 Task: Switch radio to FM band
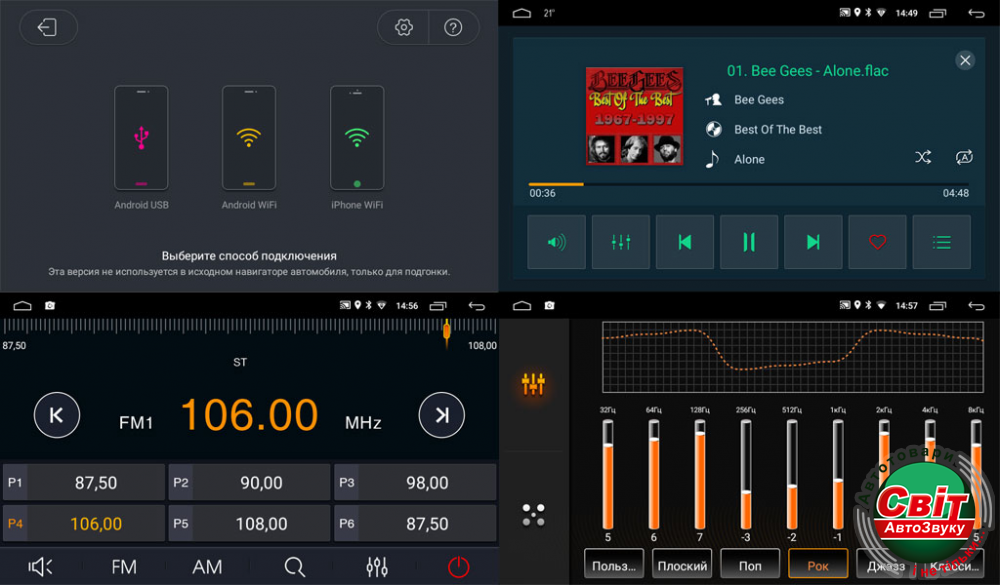[124, 567]
